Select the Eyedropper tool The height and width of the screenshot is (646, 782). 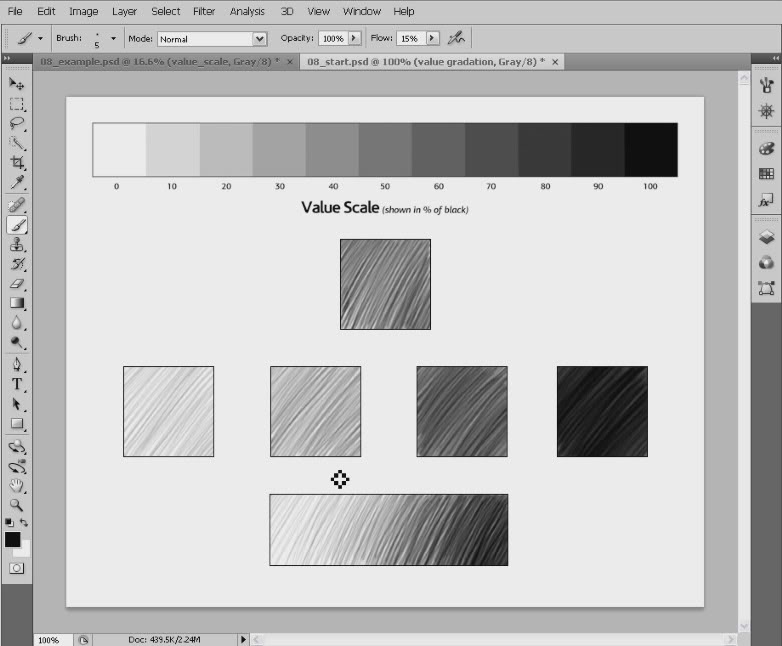16,183
